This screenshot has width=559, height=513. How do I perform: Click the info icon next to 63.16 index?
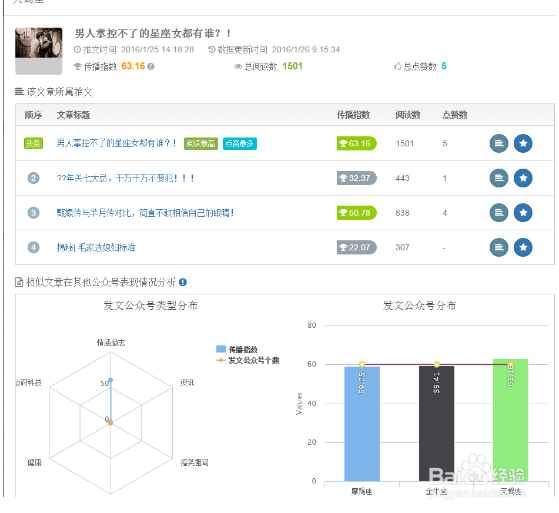tap(151, 66)
